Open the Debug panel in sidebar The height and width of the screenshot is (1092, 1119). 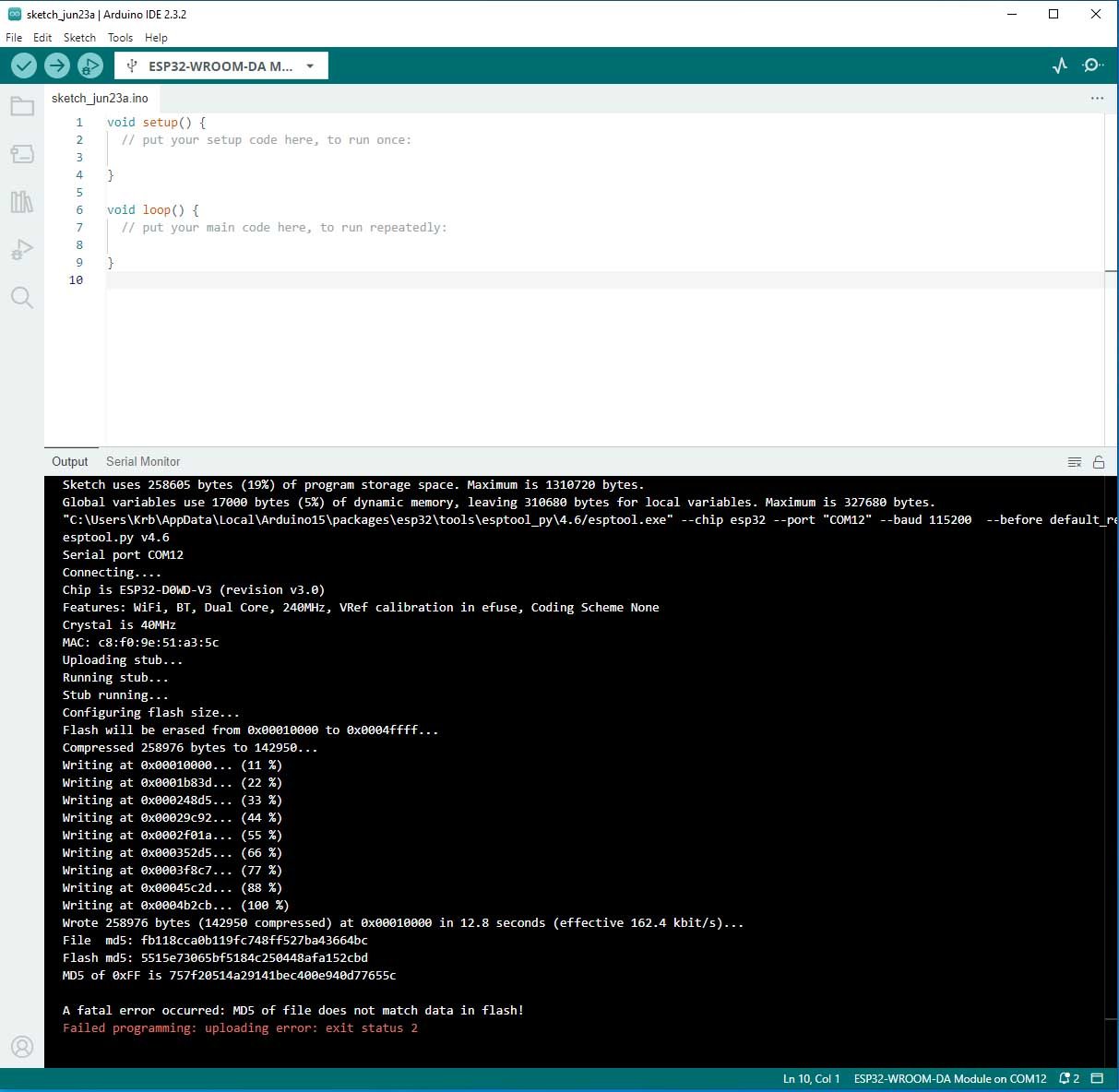pos(22,250)
